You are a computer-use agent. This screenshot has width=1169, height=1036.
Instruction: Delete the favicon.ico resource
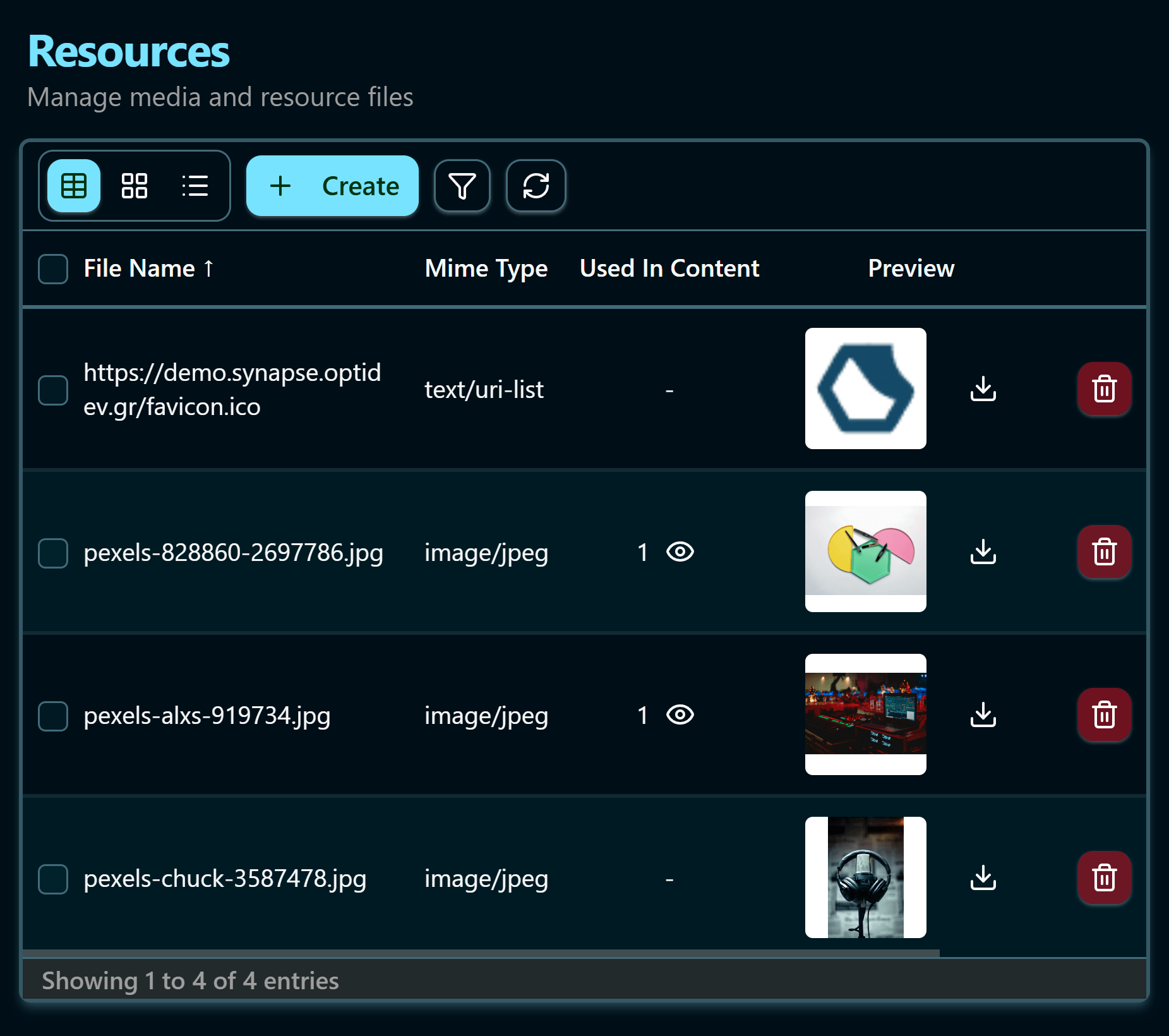coord(1104,389)
